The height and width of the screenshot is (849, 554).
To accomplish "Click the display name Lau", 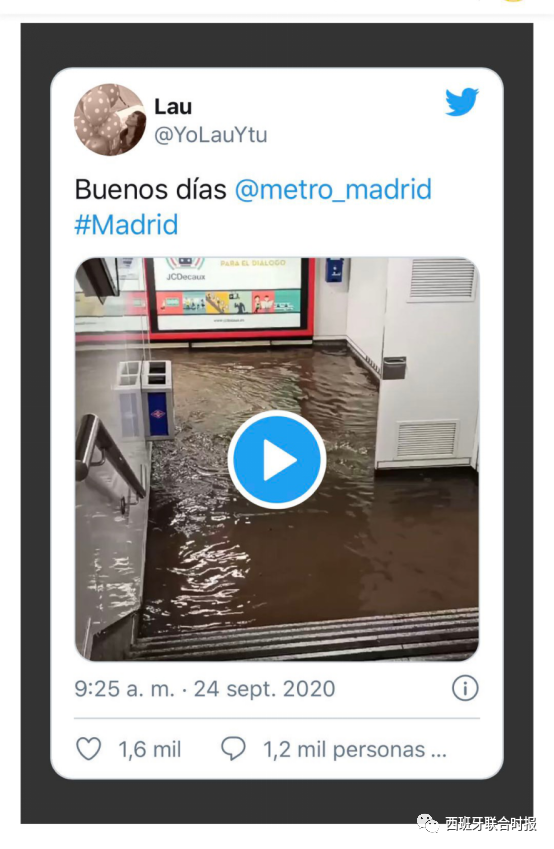I will (x=173, y=106).
